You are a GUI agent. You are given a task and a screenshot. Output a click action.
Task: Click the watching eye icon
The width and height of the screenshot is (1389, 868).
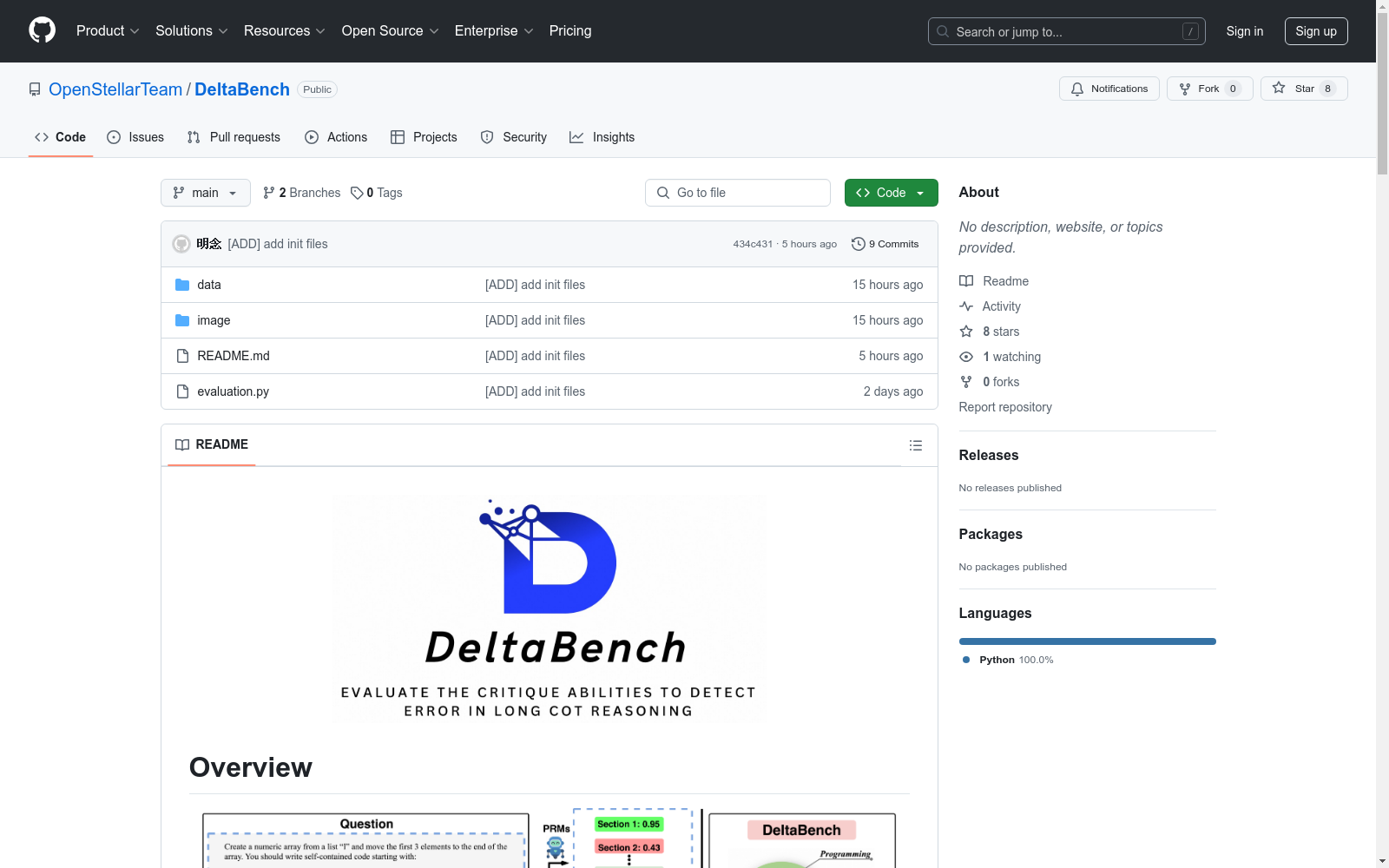[x=966, y=357]
